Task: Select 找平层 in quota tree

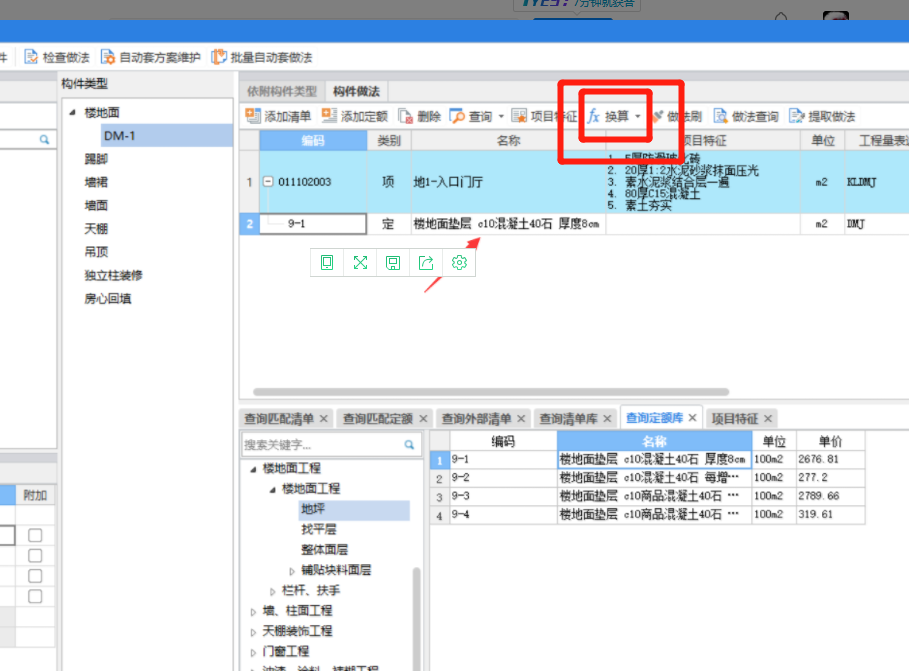Action: pyautogui.click(x=319, y=529)
